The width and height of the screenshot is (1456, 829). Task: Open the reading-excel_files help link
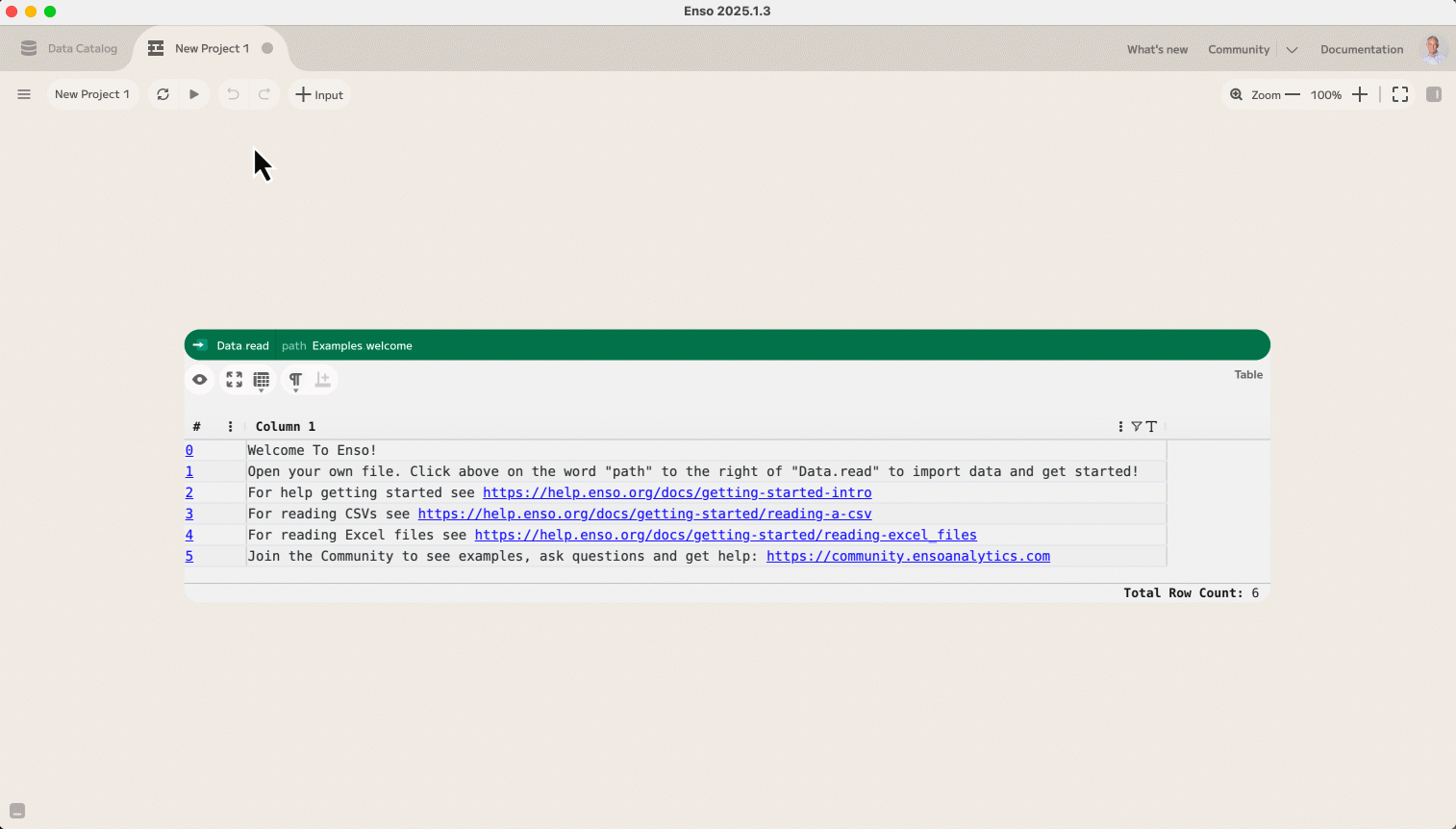[x=725, y=535]
